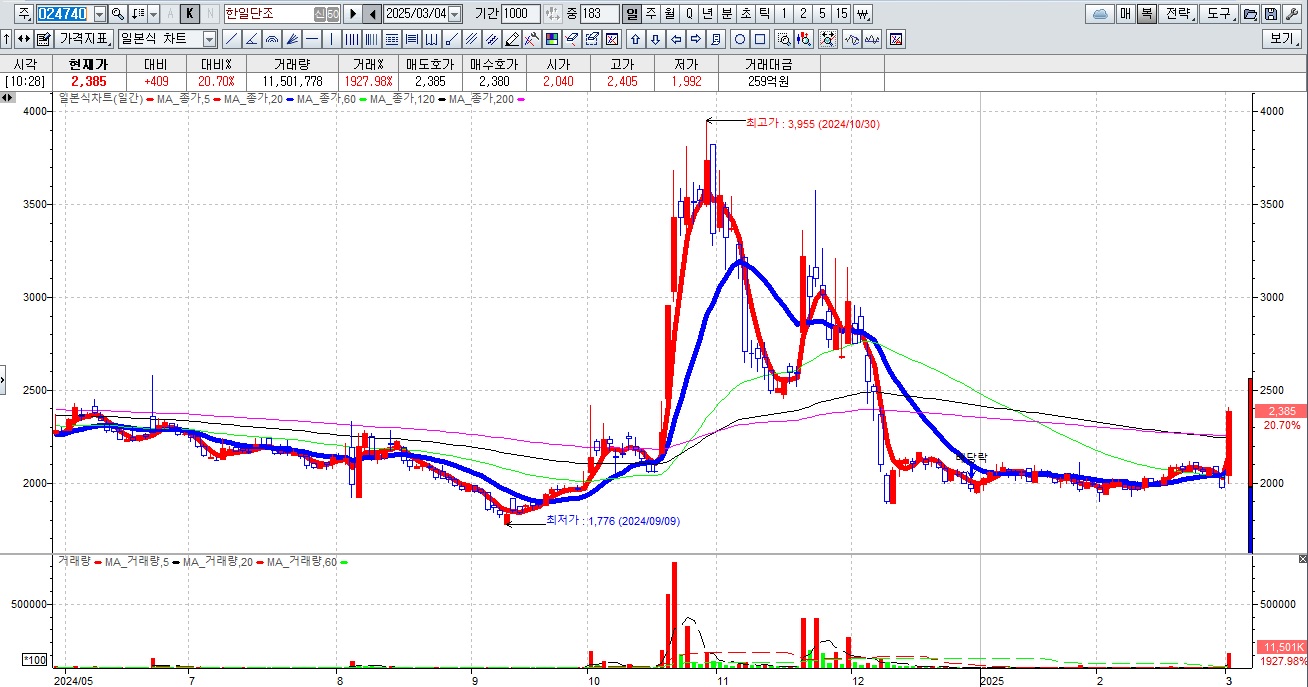Click the 초 (second) period button
The height and width of the screenshot is (687, 1308).
(746, 14)
